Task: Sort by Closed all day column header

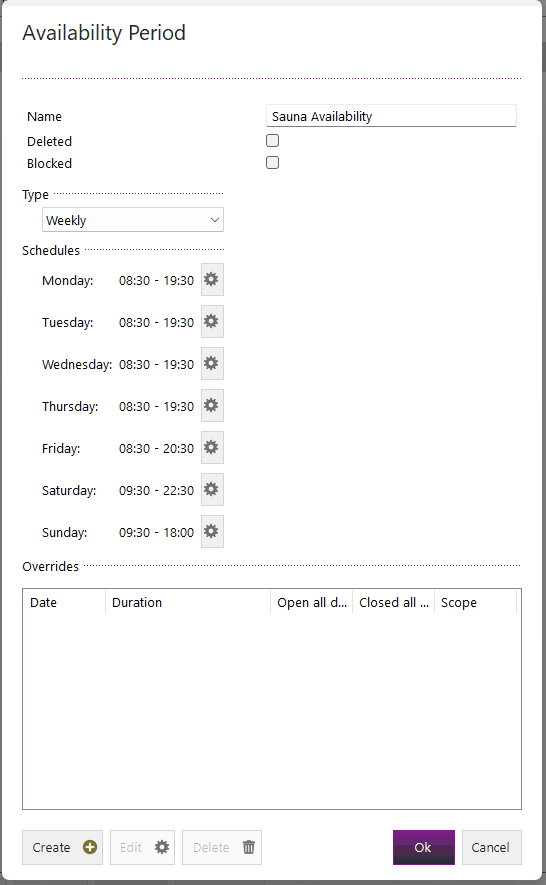Action: coord(394,602)
